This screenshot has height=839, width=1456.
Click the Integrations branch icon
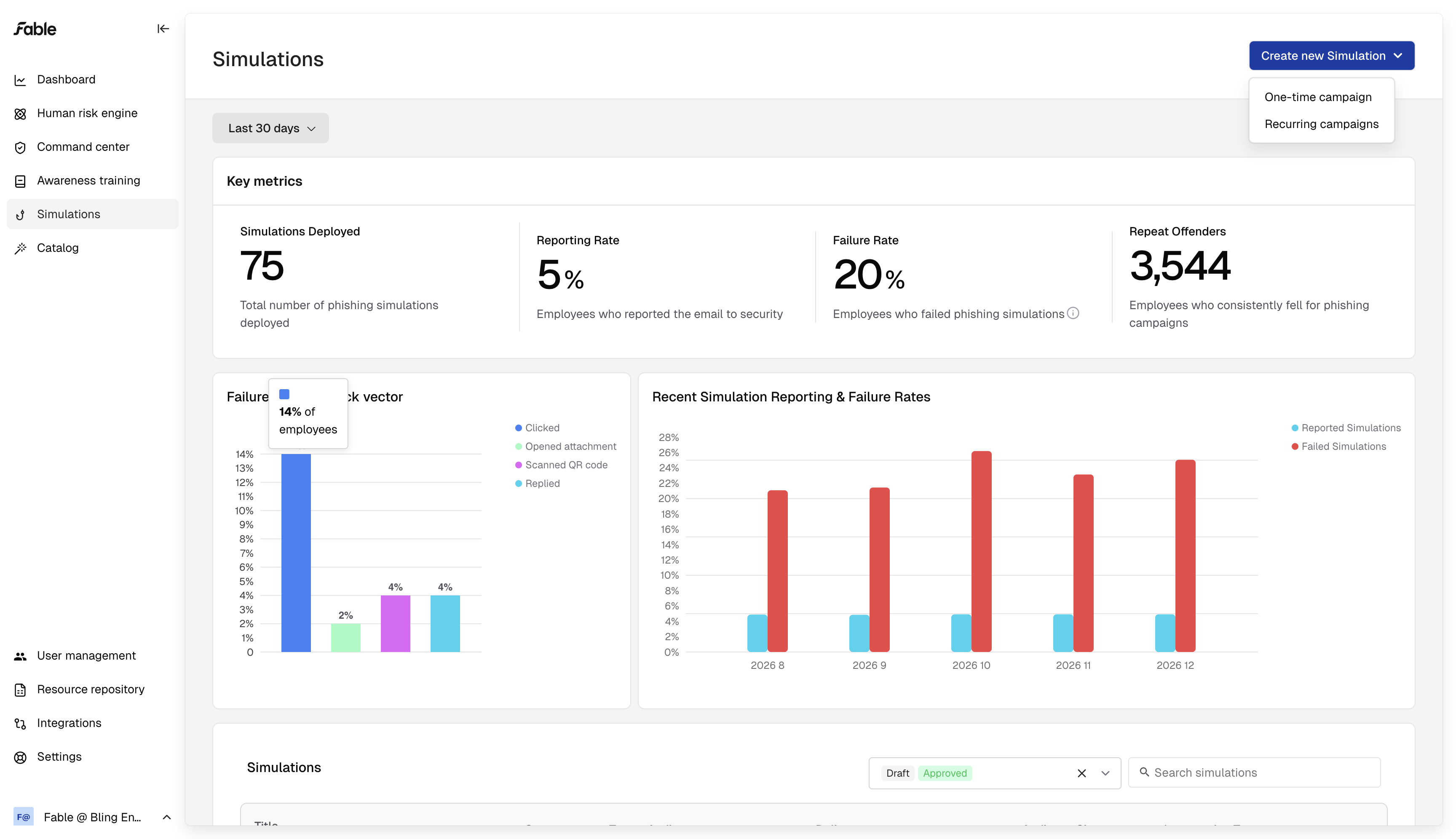(20, 724)
